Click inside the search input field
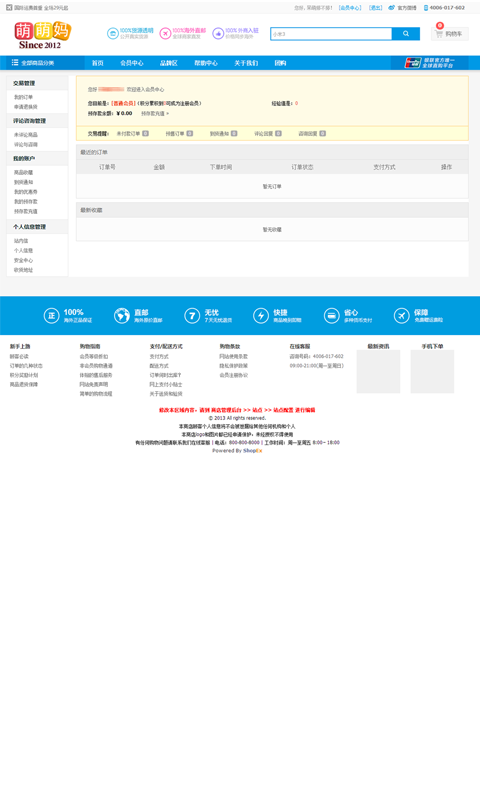Viewport: 480px width, 800px height. [x=331, y=34]
